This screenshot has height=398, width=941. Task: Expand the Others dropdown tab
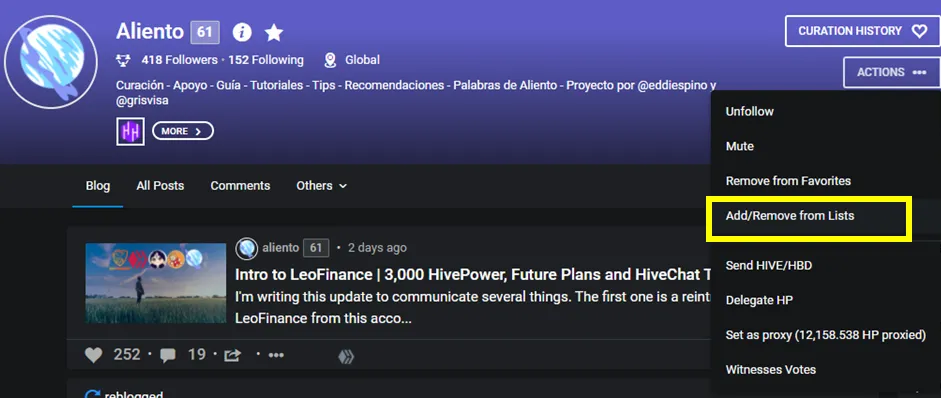(322, 186)
